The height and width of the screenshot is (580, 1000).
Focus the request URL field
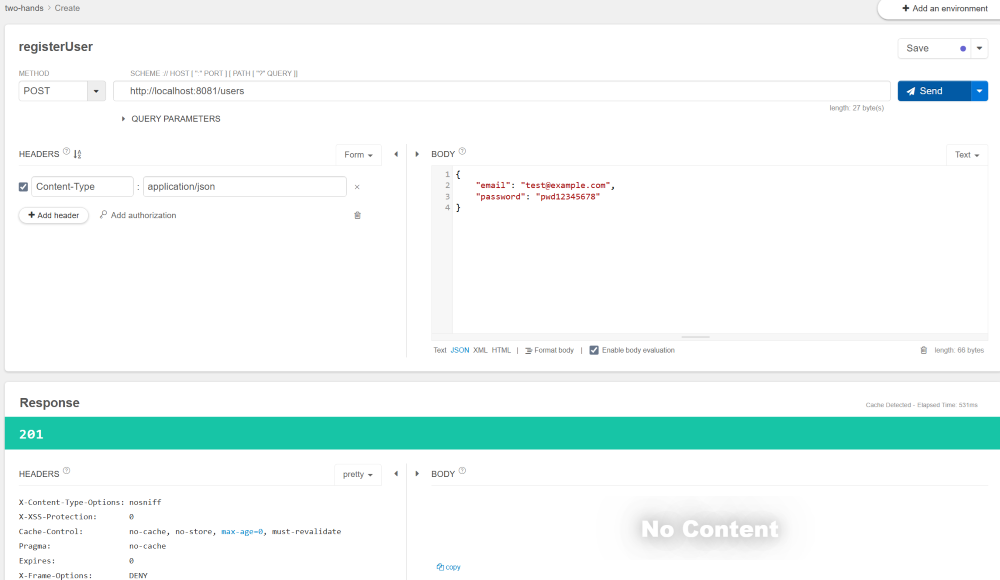(502, 91)
